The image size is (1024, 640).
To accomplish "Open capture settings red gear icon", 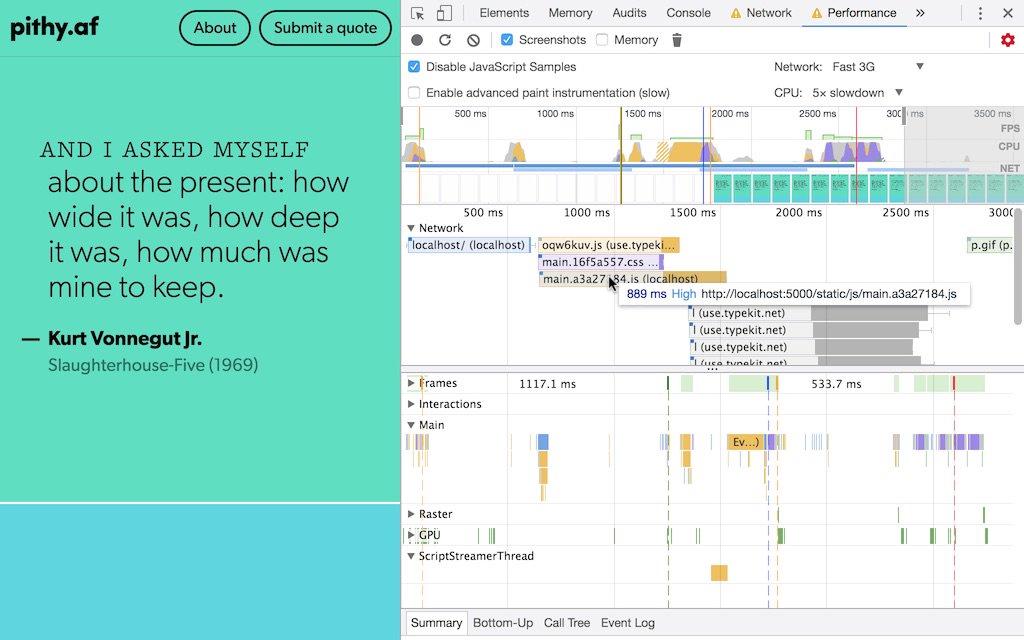I will click(1008, 40).
